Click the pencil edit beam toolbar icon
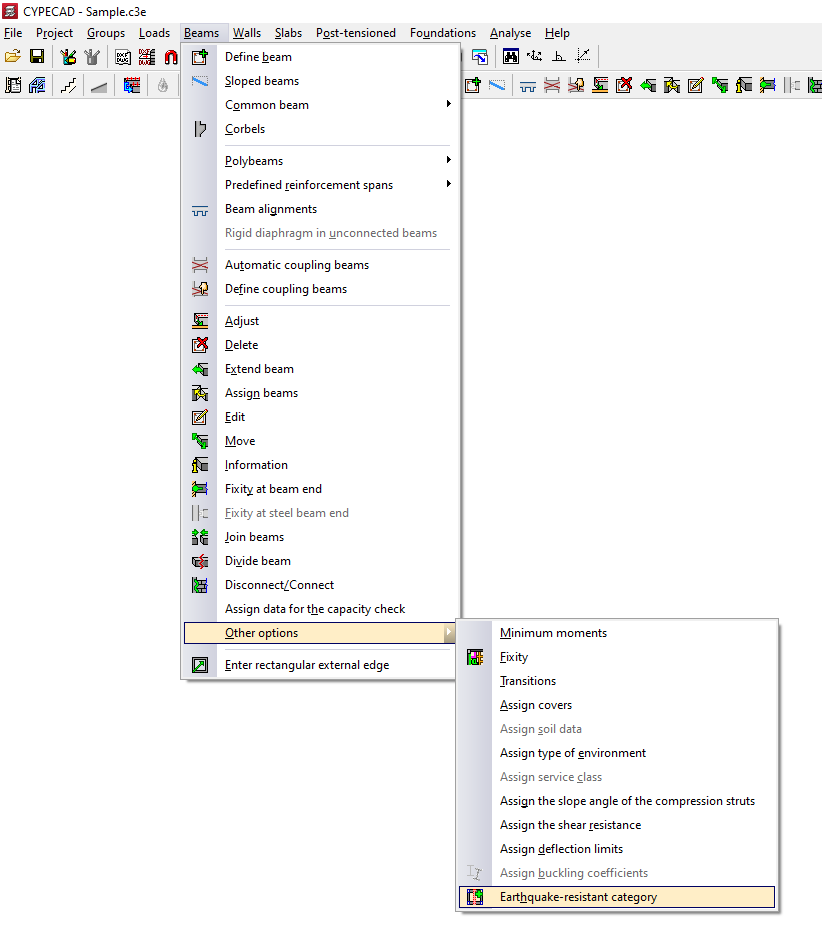Image resolution: width=822 pixels, height=933 pixels. (x=696, y=86)
